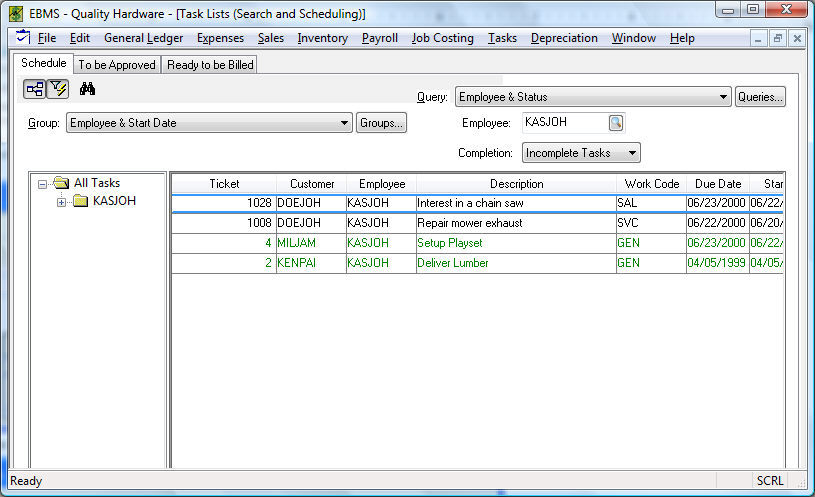The height and width of the screenshot is (497, 815).
Task: Click the Employee input field
Action: coord(564,123)
